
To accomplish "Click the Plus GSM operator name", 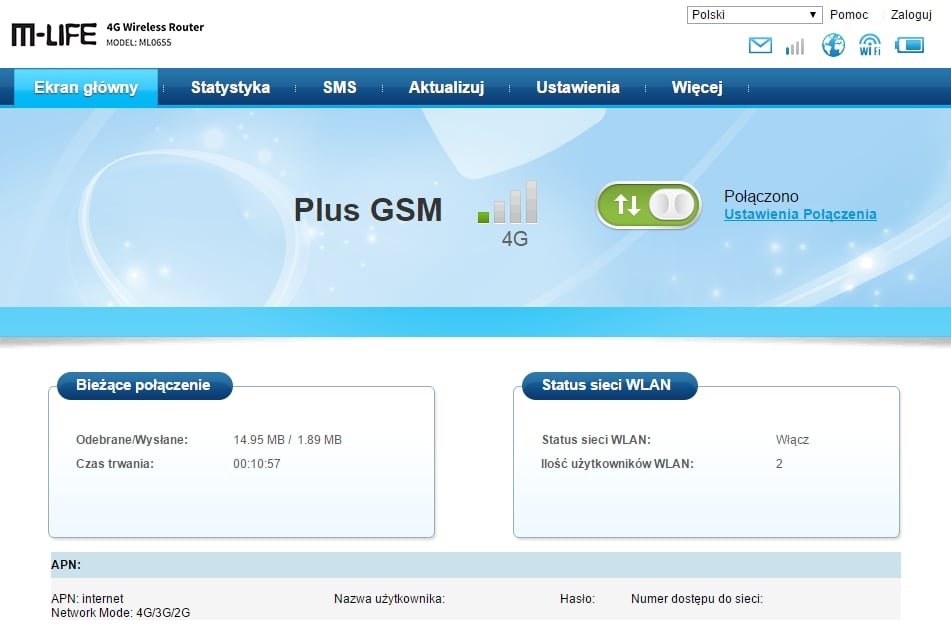I will [368, 210].
